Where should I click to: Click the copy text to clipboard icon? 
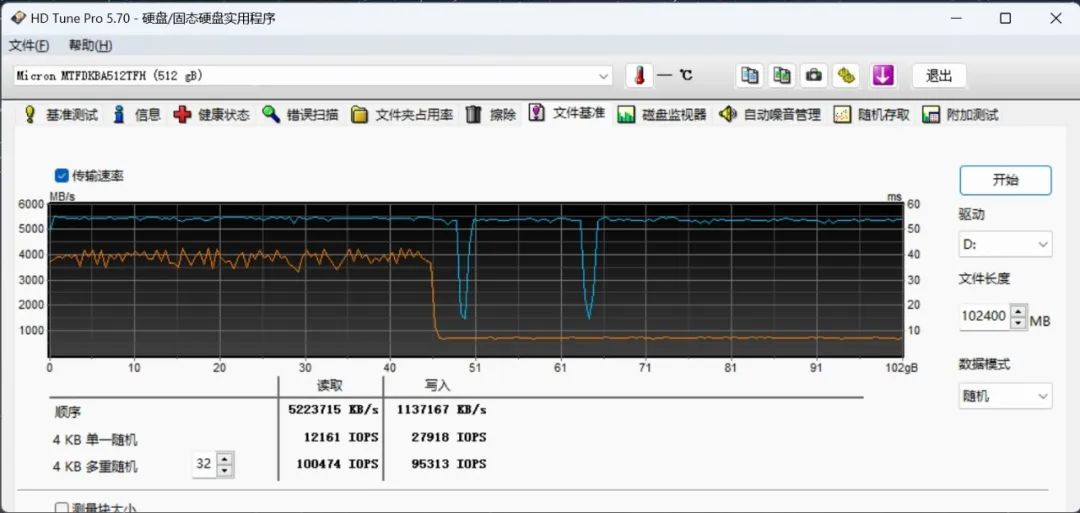[749, 76]
